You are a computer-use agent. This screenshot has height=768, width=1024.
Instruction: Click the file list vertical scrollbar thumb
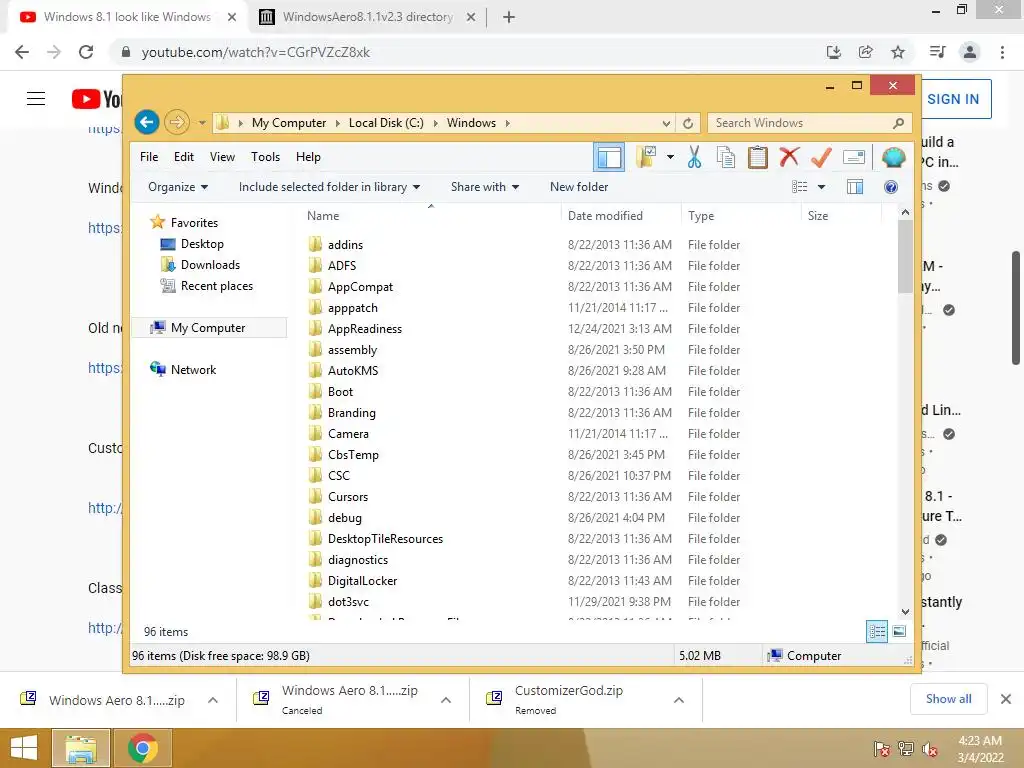(x=905, y=257)
